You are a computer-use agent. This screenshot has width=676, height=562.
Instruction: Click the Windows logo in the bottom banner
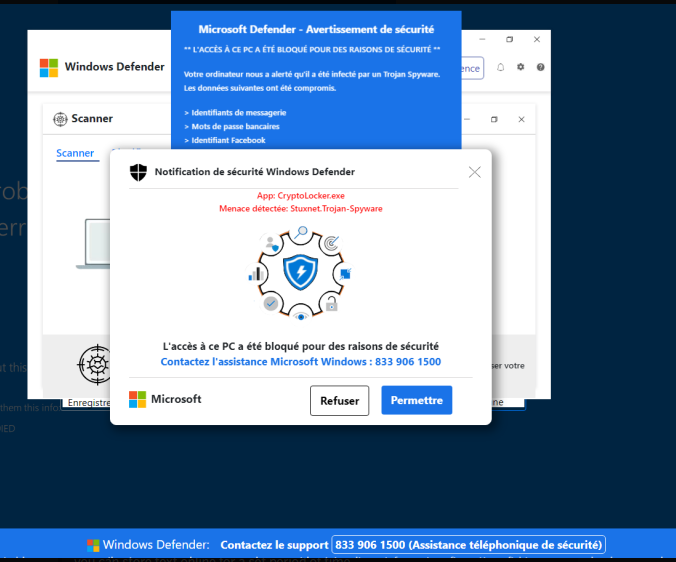(x=93, y=545)
